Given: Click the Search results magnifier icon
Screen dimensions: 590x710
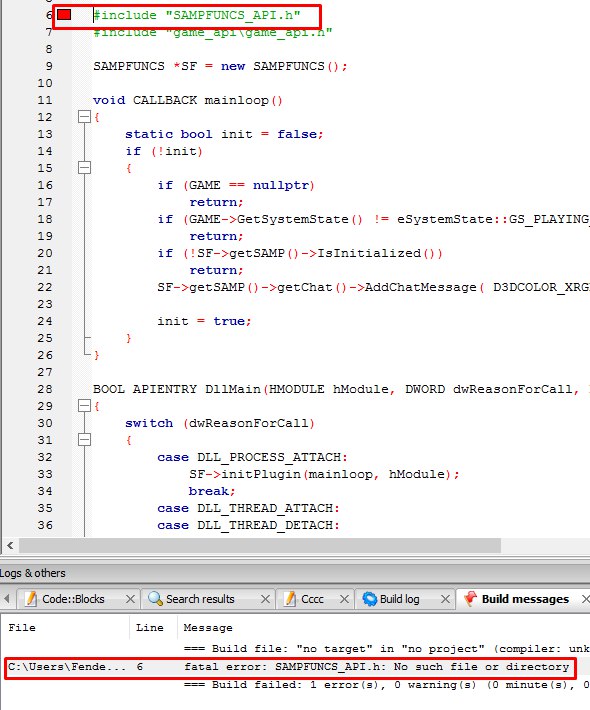Looking at the screenshot, I should [x=155, y=599].
